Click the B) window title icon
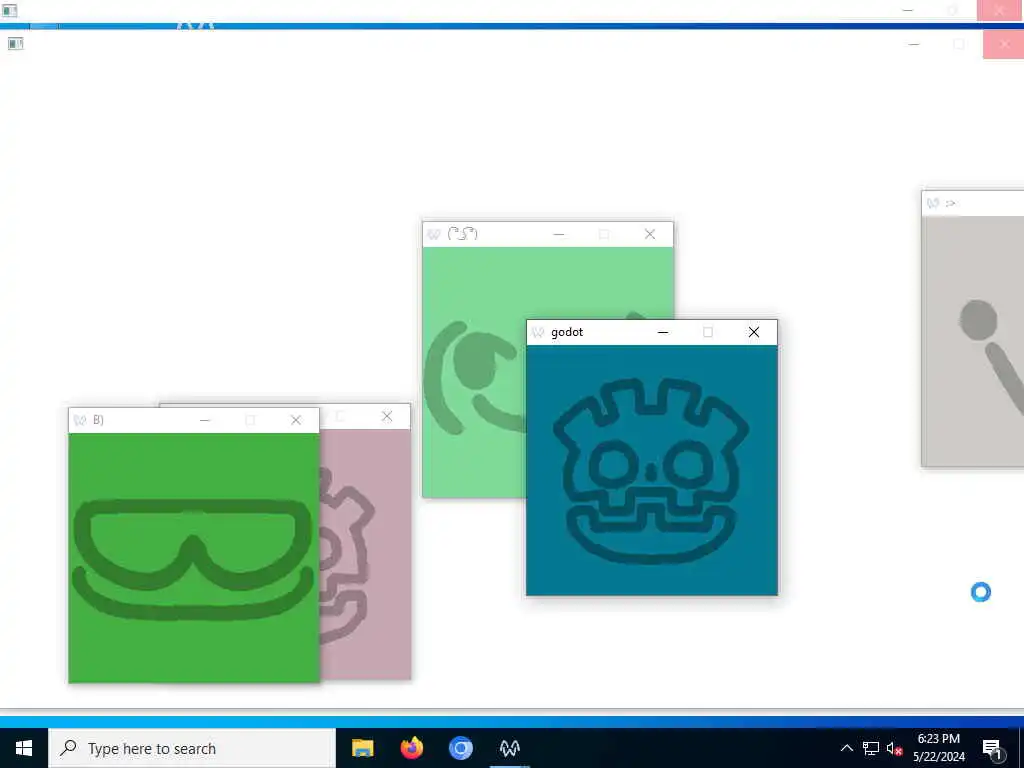The width and height of the screenshot is (1024, 768). tap(80, 420)
